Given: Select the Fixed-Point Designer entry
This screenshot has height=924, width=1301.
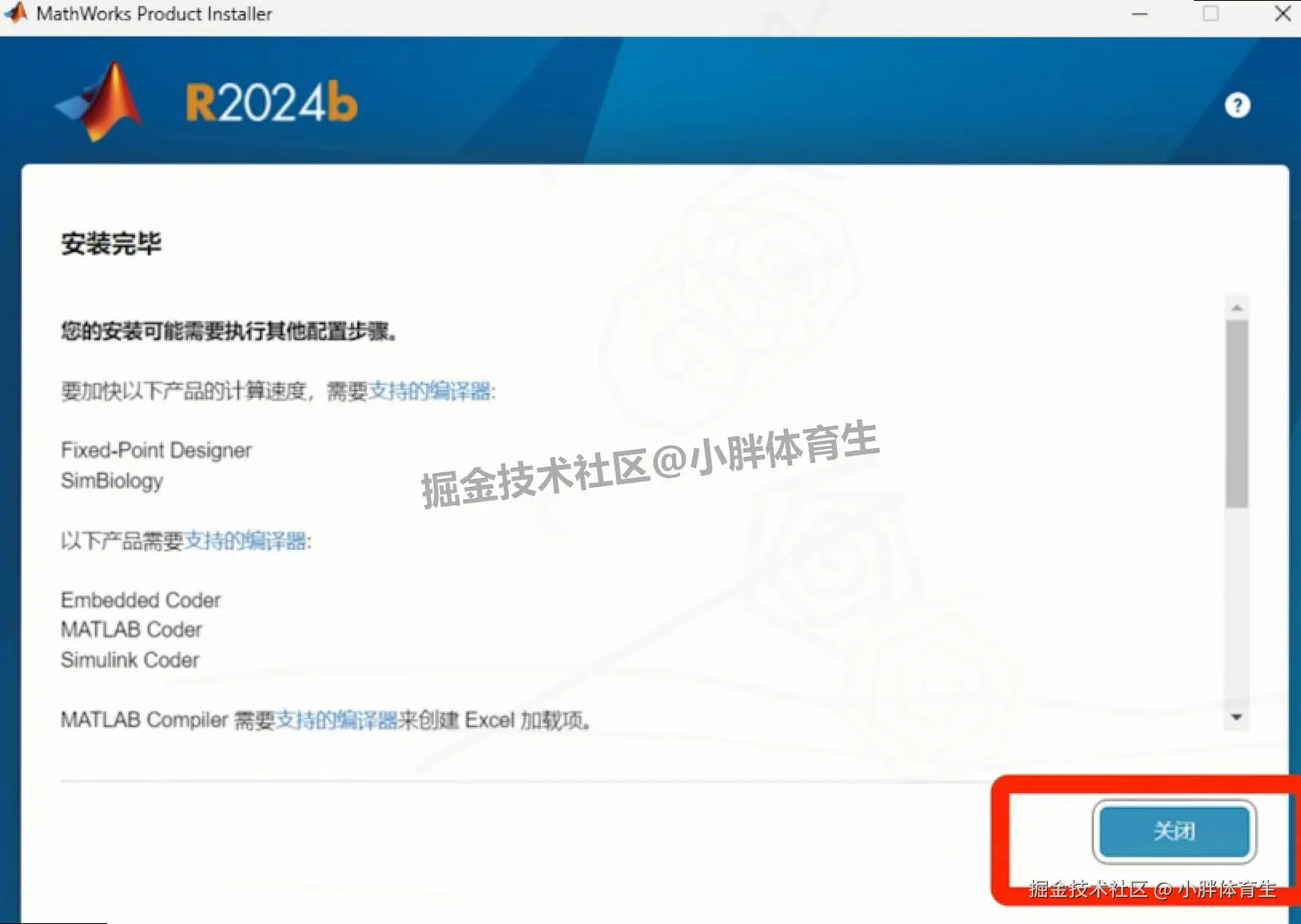Looking at the screenshot, I should (155, 450).
